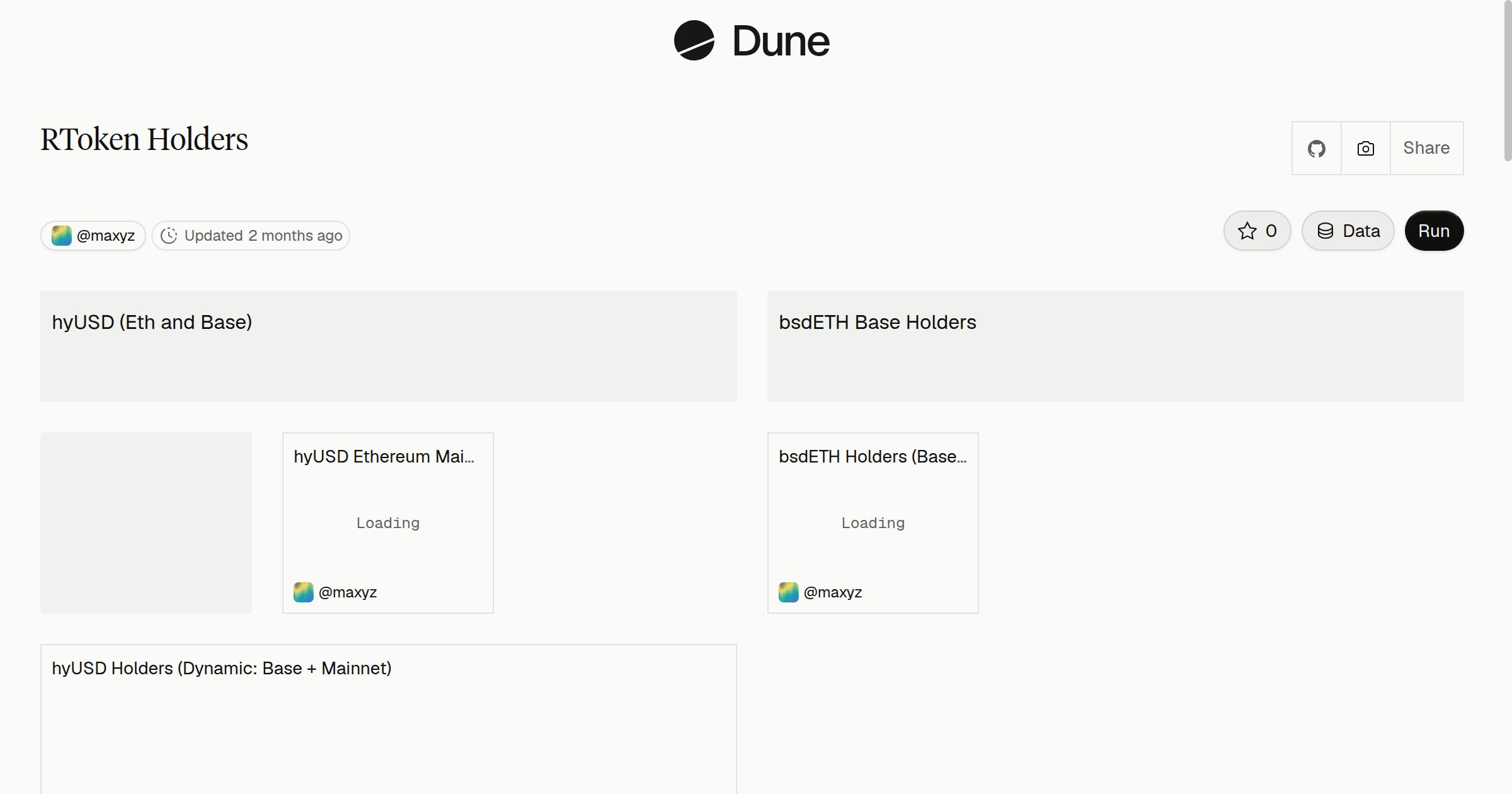The width and height of the screenshot is (1512, 794).
Task: Click Loading text in hyUSD Ethereum widget
Action: pos(388,523)
